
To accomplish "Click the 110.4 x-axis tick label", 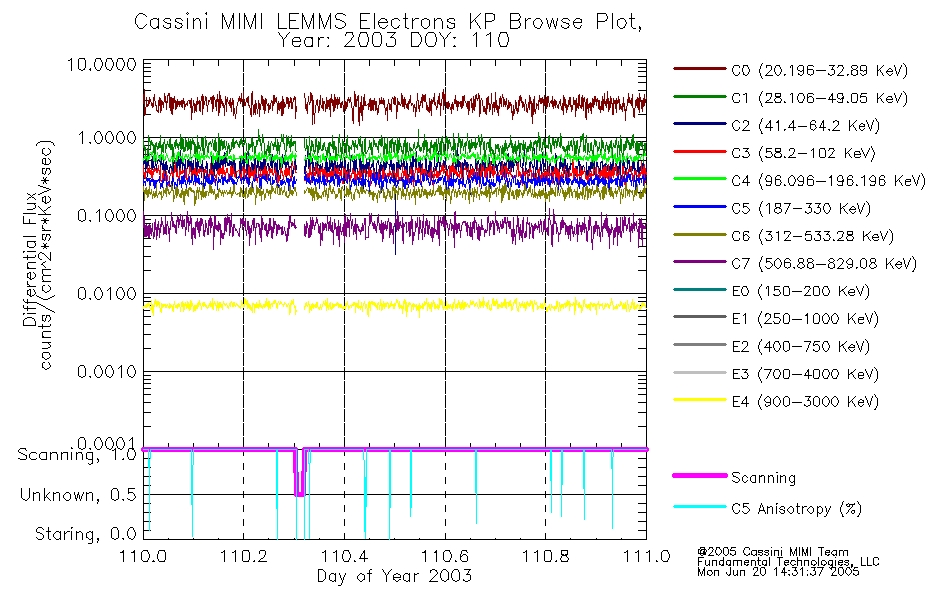I will [344, 556].
